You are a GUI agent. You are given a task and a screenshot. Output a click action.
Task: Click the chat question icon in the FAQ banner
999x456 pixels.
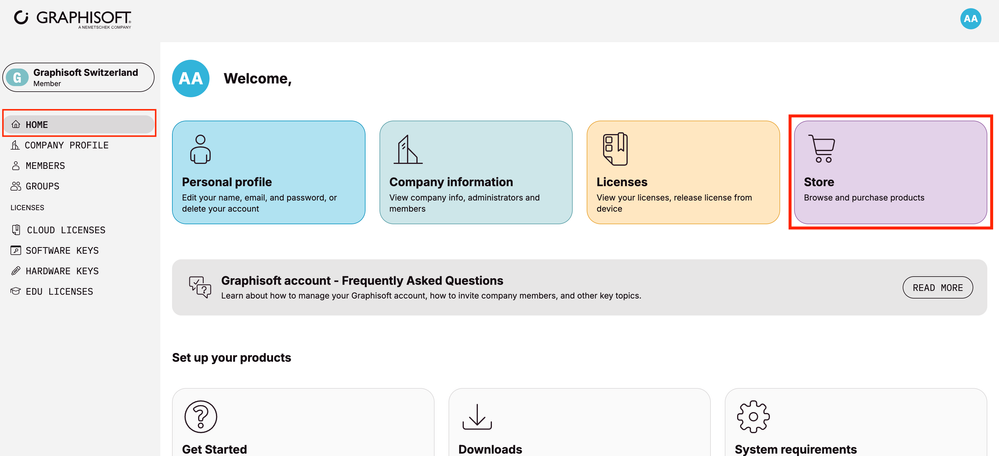(x=199, y=287)
